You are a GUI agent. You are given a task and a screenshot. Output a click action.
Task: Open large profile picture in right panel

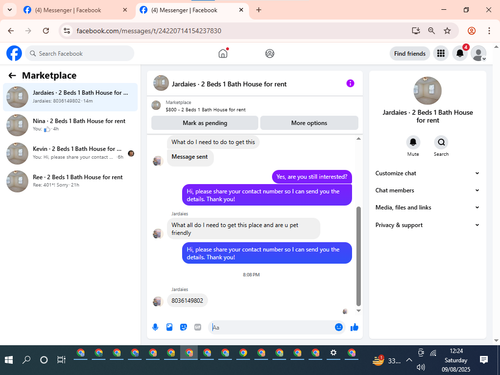[x=427, y=91]
